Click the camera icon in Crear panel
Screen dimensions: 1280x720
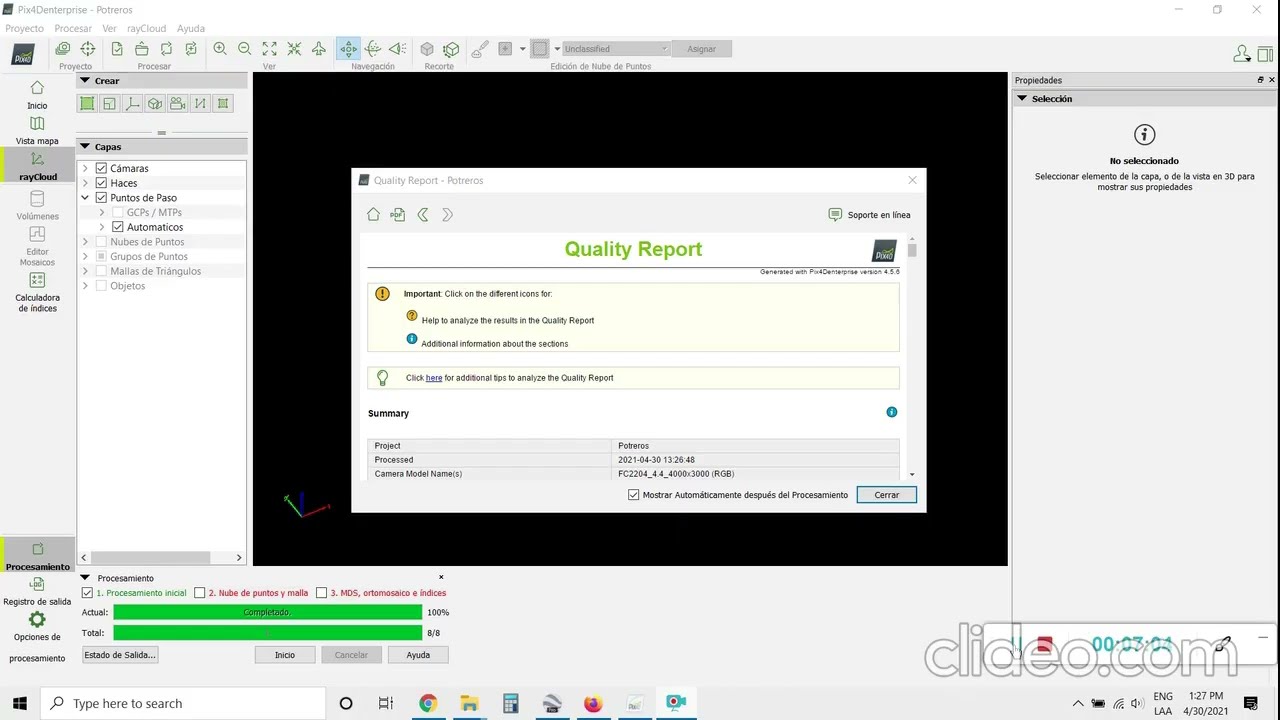177,103
